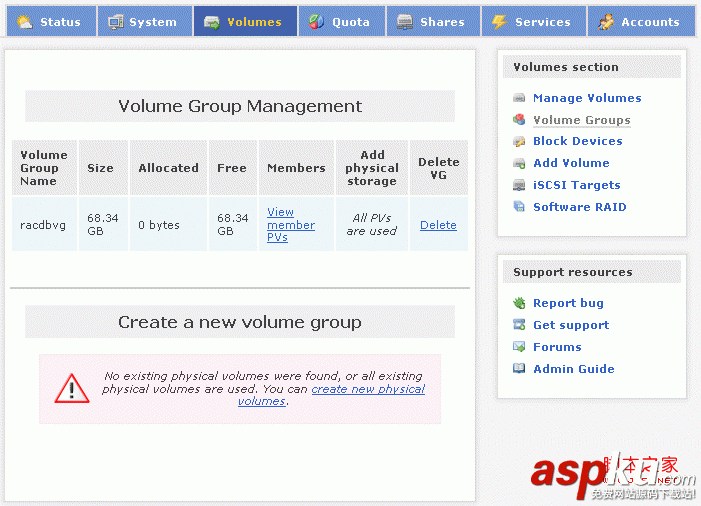This screenshot has width=701, height=506.
Task: Click the Volumes section panel title
Action: 566,67
